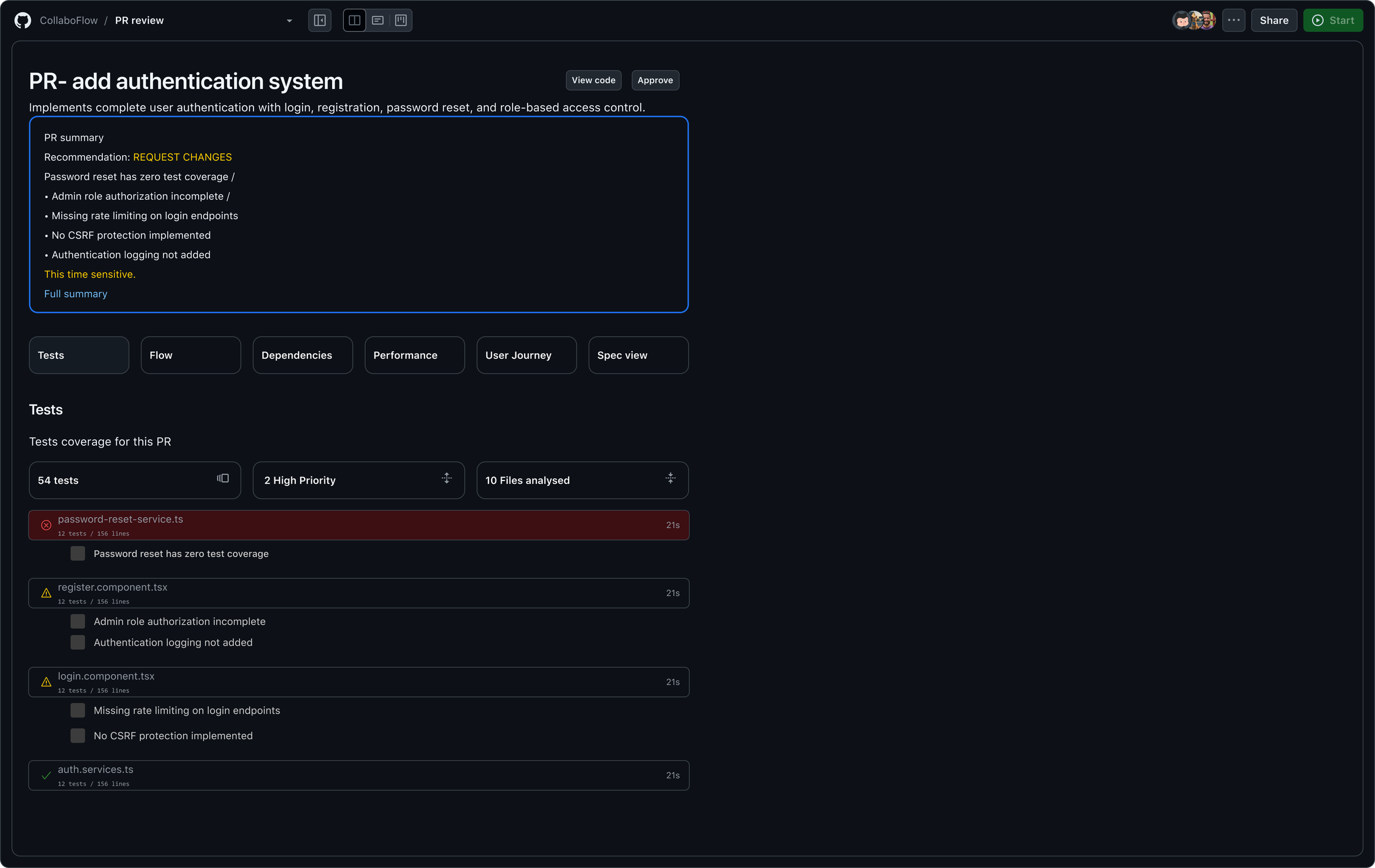1375x868 pixels.
Task: Open the Full summary link
Action: coord(76,294)
